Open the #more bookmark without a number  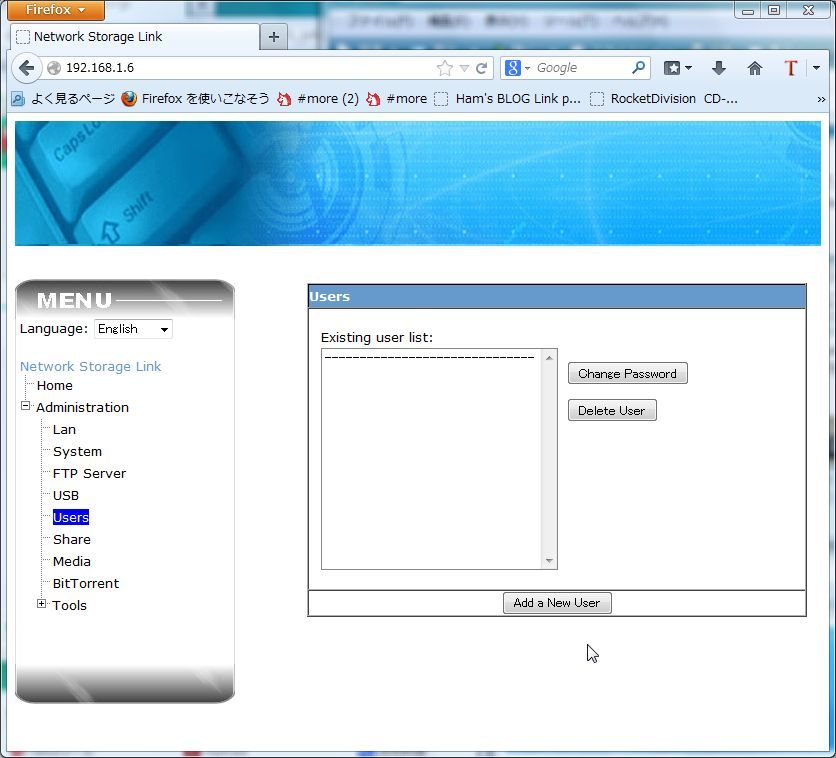397,99
